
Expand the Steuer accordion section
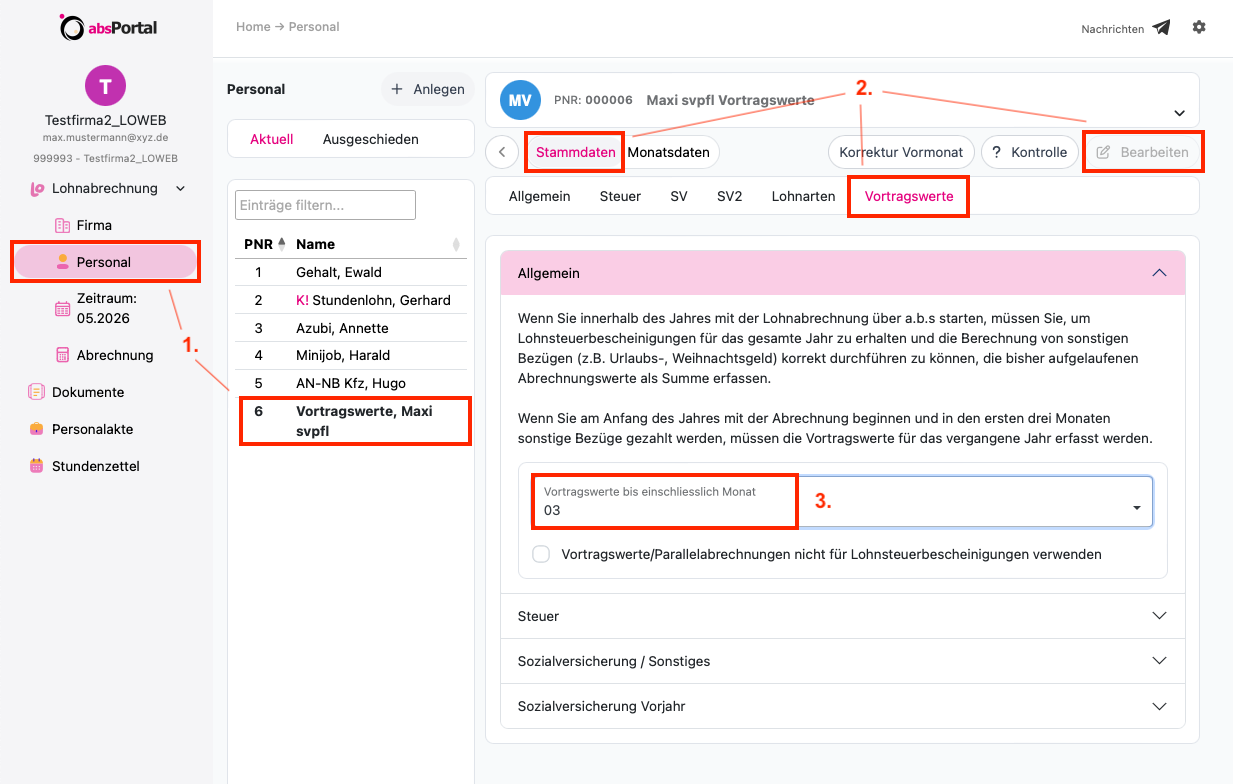843,616
